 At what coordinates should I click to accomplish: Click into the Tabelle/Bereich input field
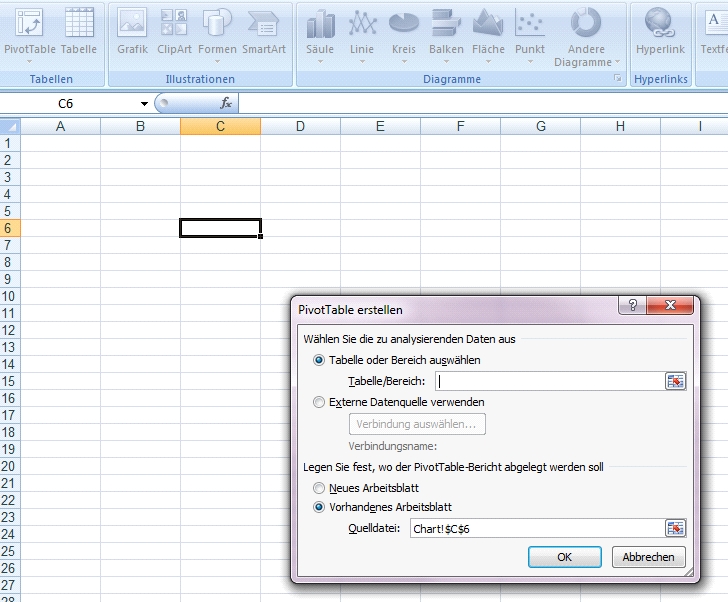548,381
